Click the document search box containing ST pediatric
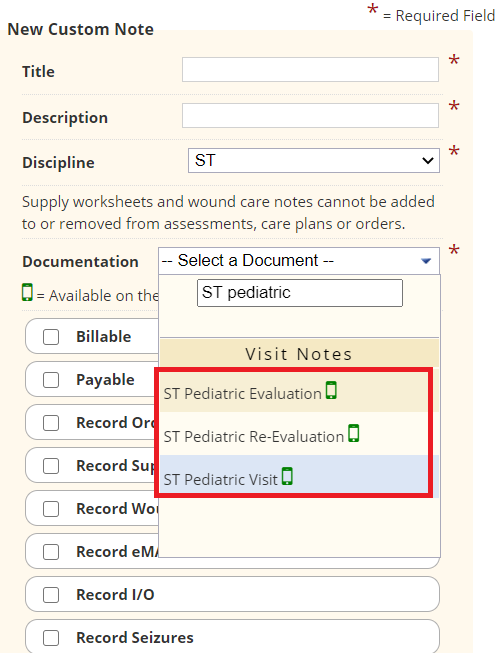The height and width of the screenshot is (653, 497). (300, 293)
